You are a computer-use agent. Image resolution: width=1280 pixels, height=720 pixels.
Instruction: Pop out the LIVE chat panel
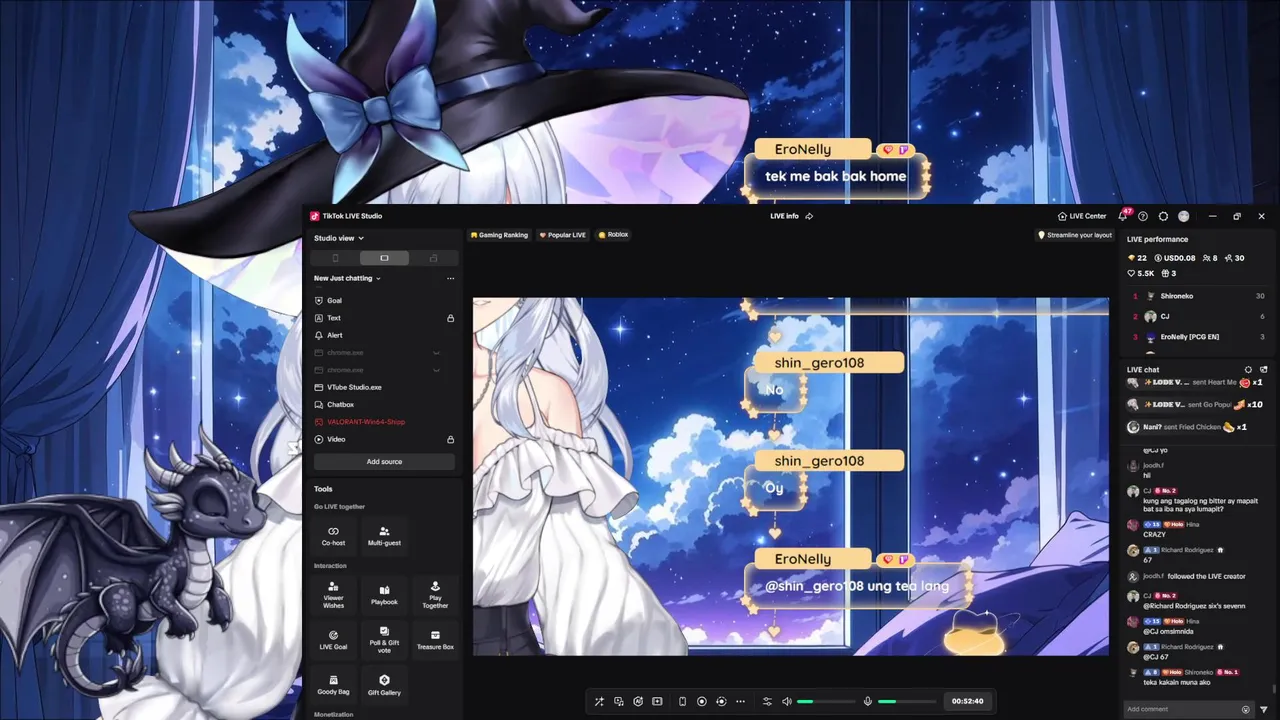click(x=1264, y=370)
